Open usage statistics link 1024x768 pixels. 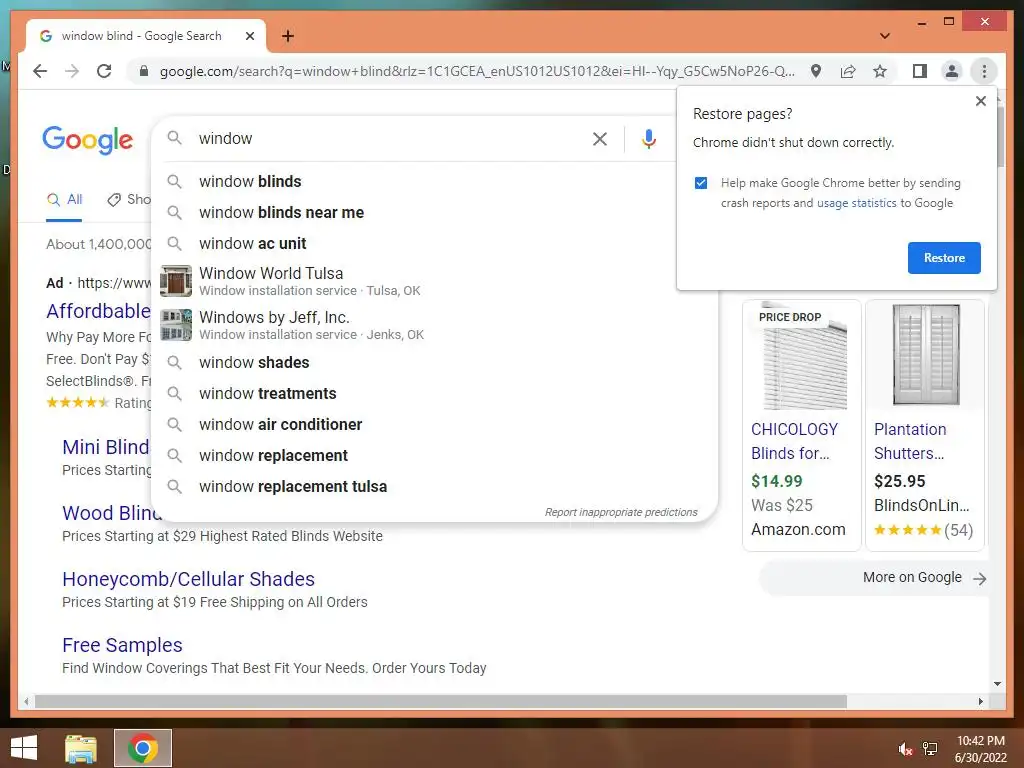pyautogui.click(x=856, y=203)
